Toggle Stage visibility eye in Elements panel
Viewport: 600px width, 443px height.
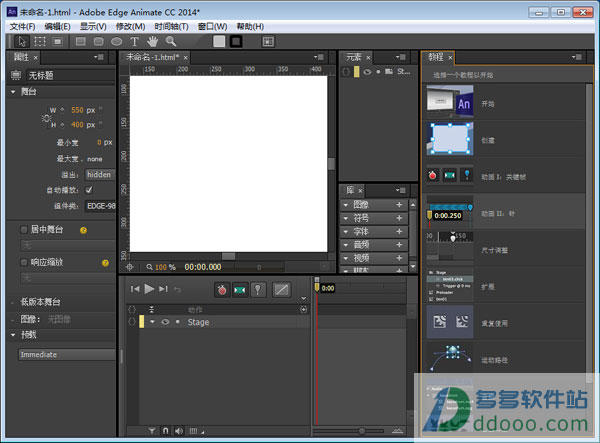point(367,72)
